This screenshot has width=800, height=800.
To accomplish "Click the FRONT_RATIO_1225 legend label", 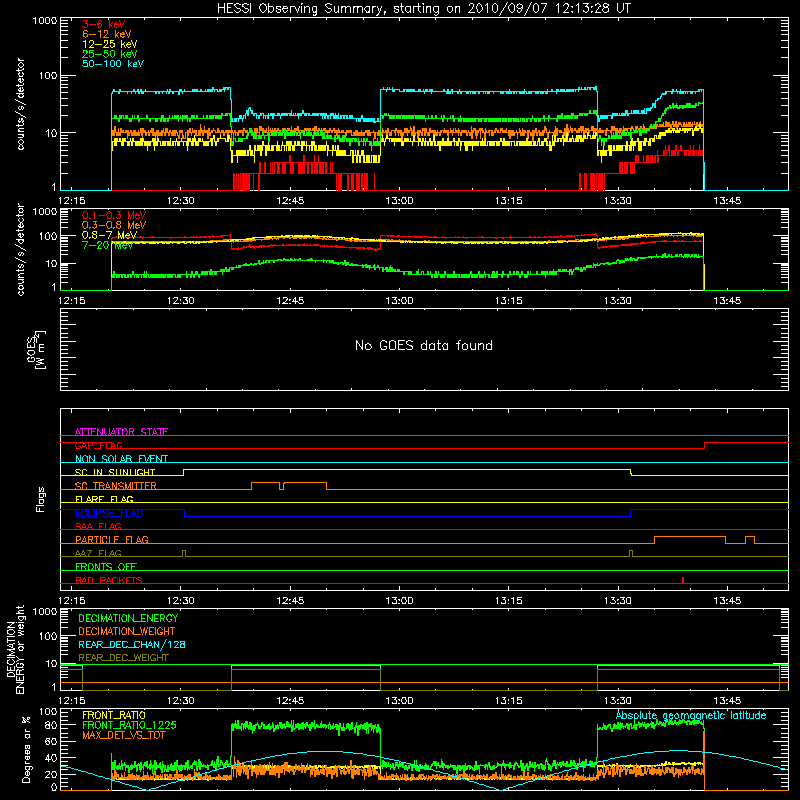I will 130,725.
